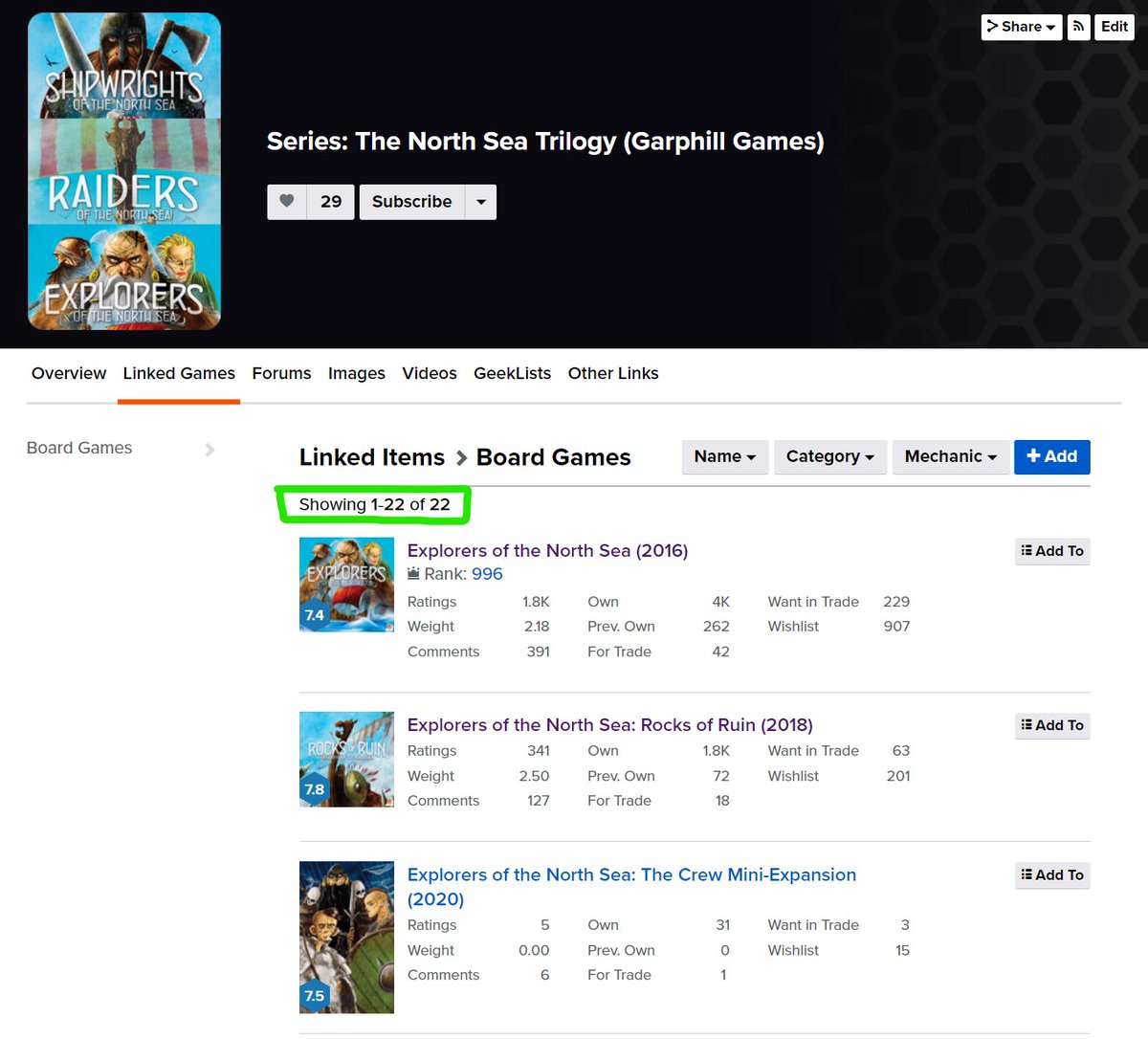
Task: Click the 7.5 rating badge
Action: (314, 996)
